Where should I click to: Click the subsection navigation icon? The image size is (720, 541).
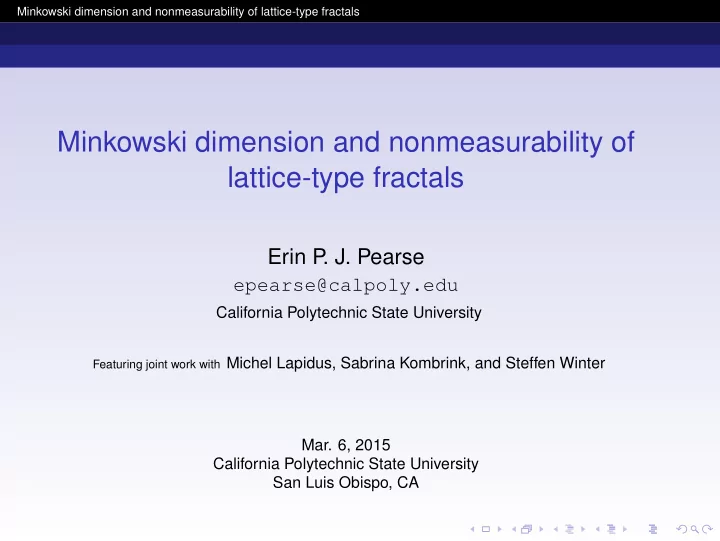pyautogui.click(x=569, y=529)
